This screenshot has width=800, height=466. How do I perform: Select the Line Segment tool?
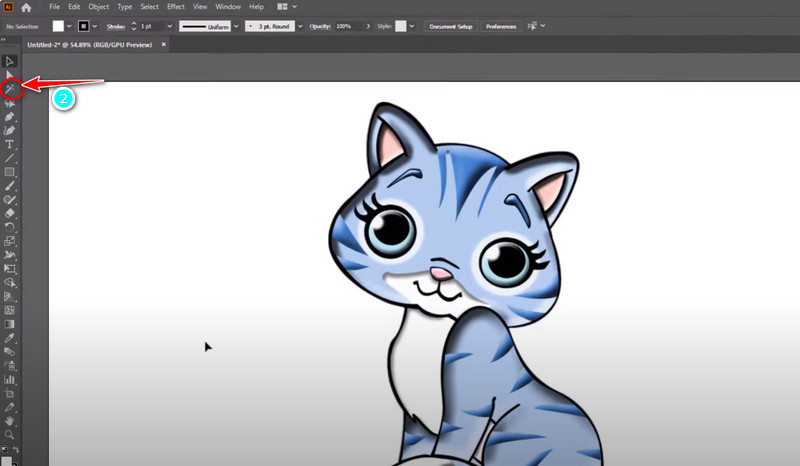(9, 158)
